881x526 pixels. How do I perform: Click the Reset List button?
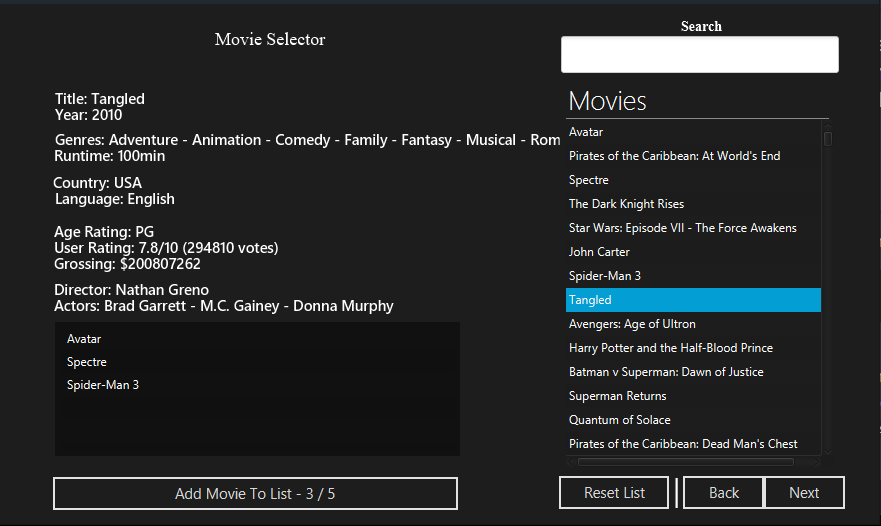(614, 493)
